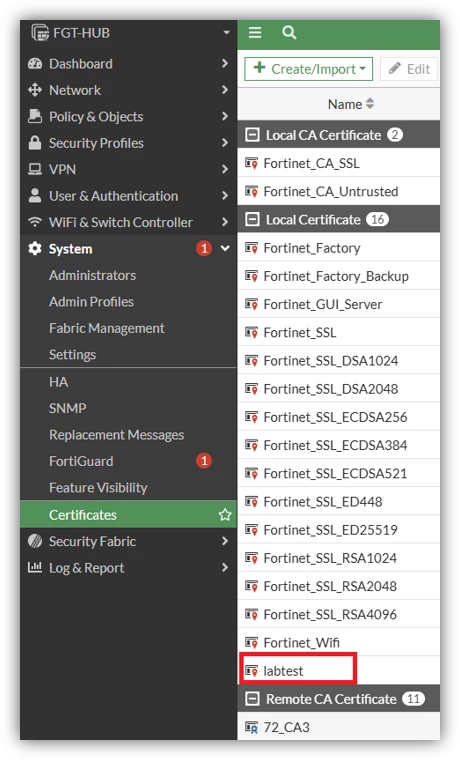This screenshot has height=760, width=460.
Task: Select the Fortinet_SSL_RSA2048 row
Action: point(339,586)
